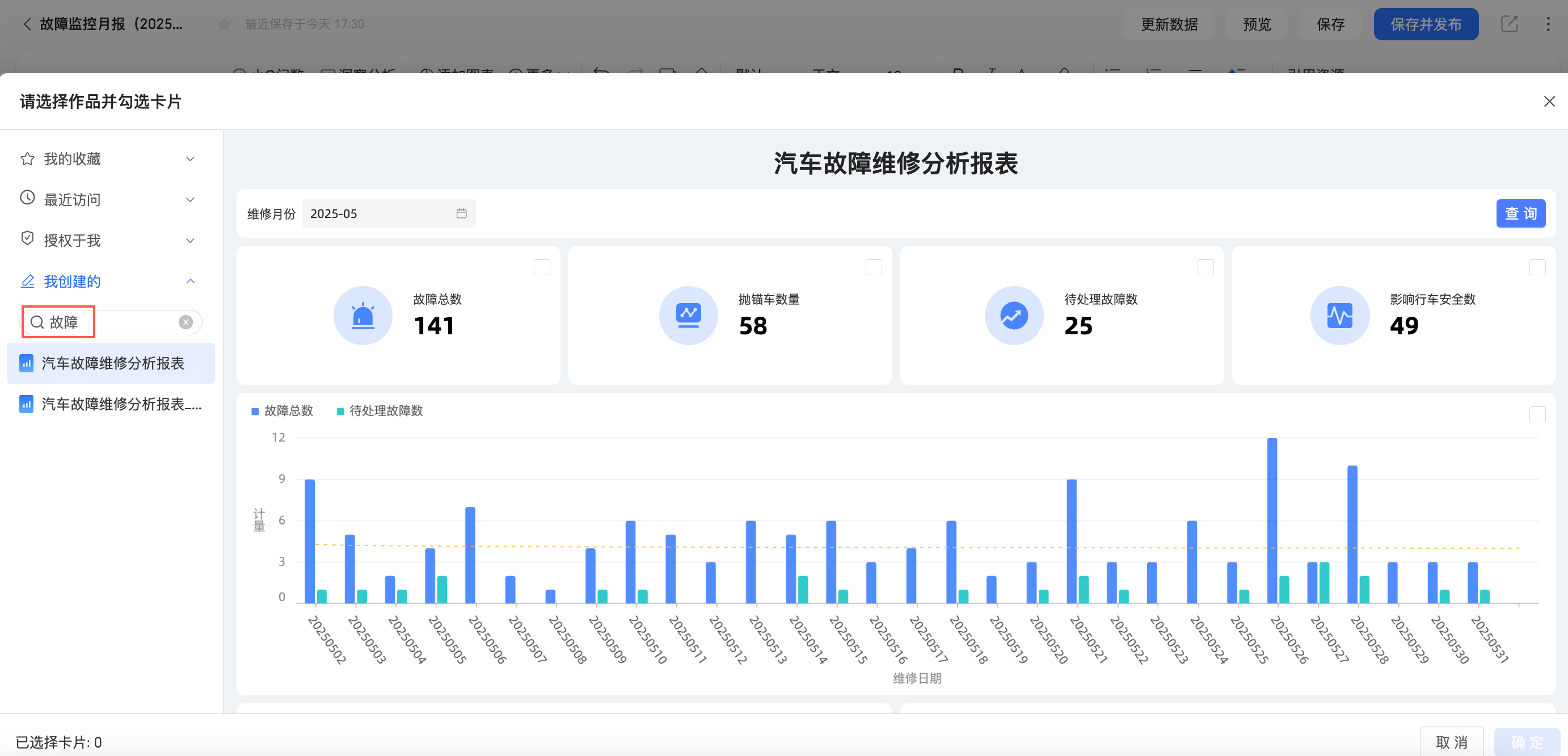Clear the search text with X icon
Viewport: 1568px width, 756px height.
(x=186, y=322)
